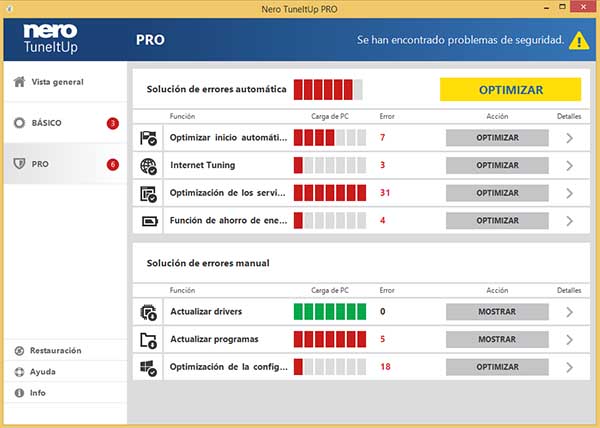This screenshot has width=600, height=428.
Task: Click MOSTRAR for Actualizar drivers
Action: click(497, 312)
